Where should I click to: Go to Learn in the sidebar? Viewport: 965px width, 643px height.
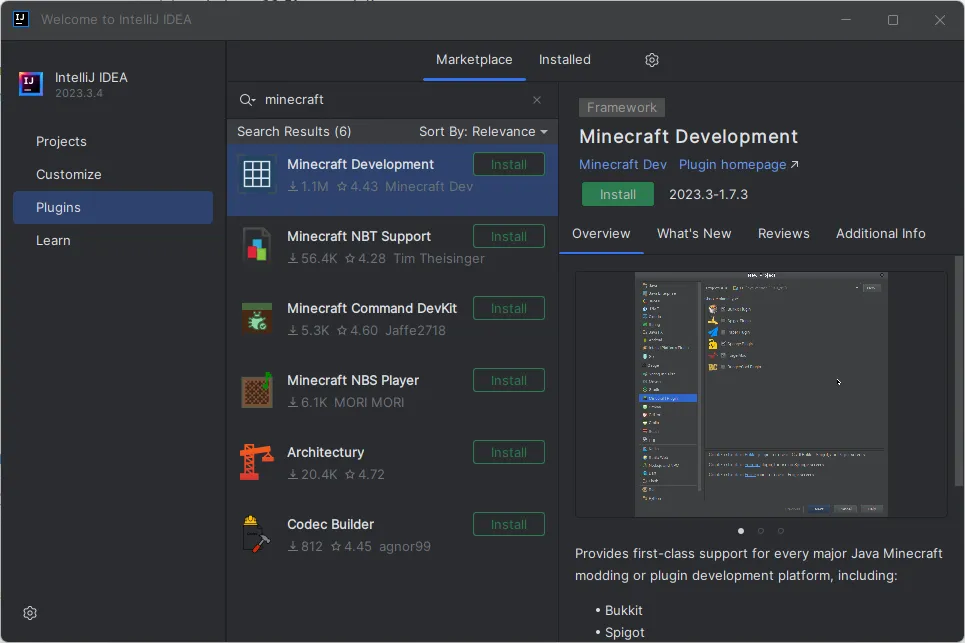click(x=113, y=241)
